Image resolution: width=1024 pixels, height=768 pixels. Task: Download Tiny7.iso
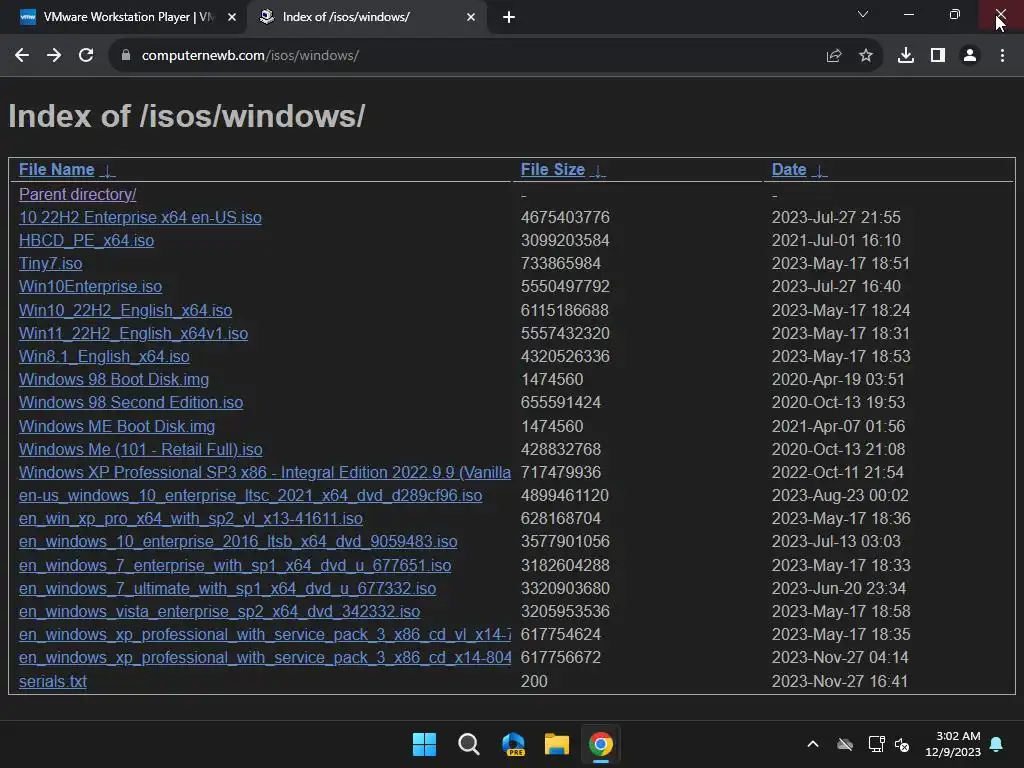pyautogui.click(x=50, y=263)
